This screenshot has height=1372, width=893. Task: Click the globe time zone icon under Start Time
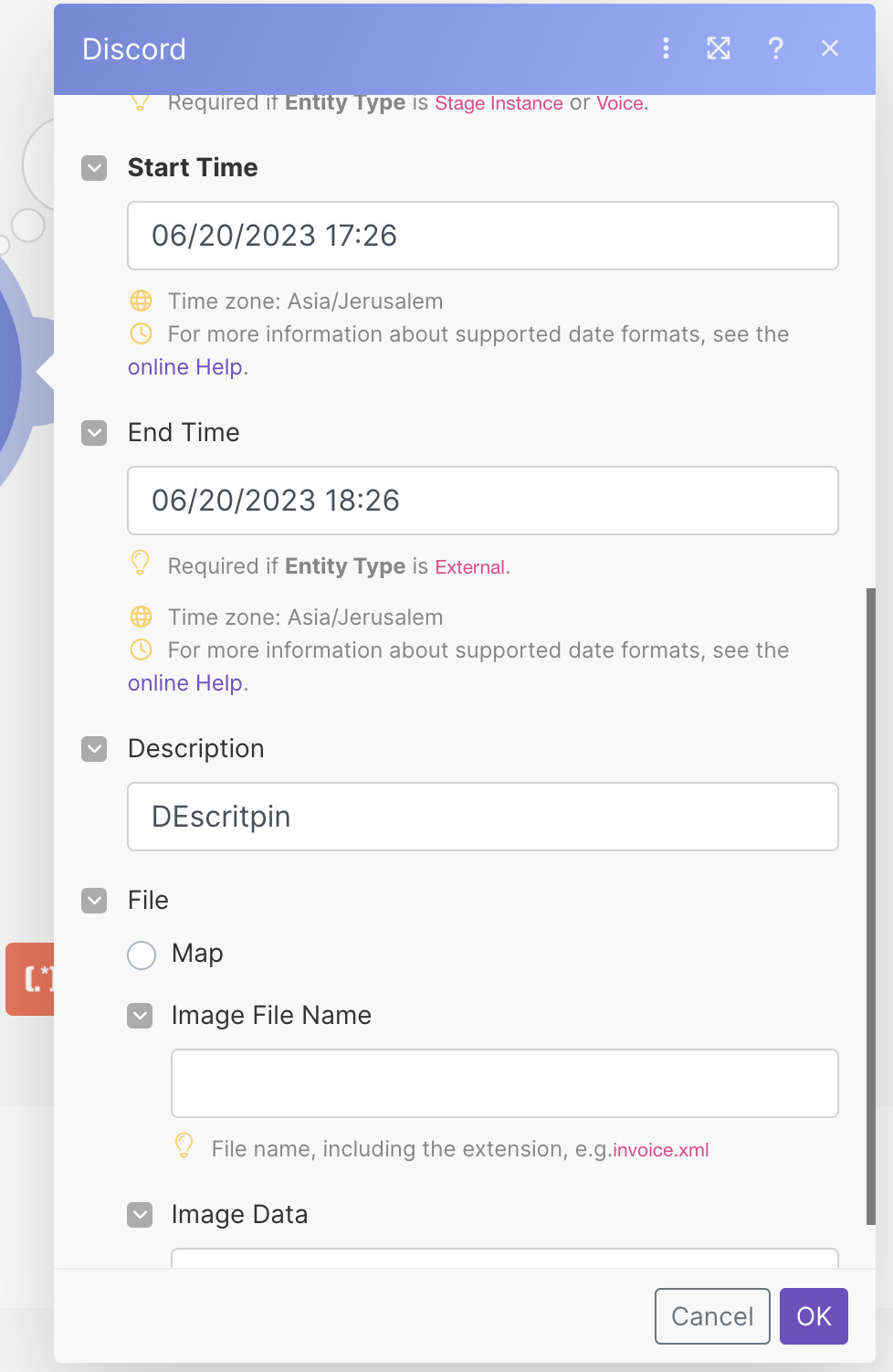(x=141, y=301)
